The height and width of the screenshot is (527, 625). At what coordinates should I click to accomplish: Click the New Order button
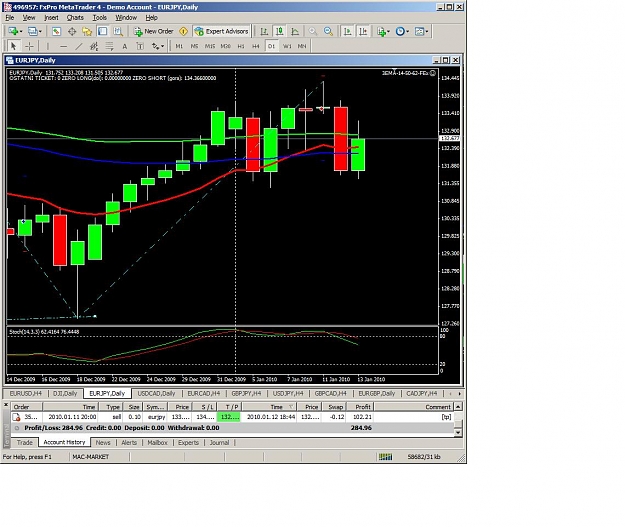pyautogui.click(x=154, y=31)
